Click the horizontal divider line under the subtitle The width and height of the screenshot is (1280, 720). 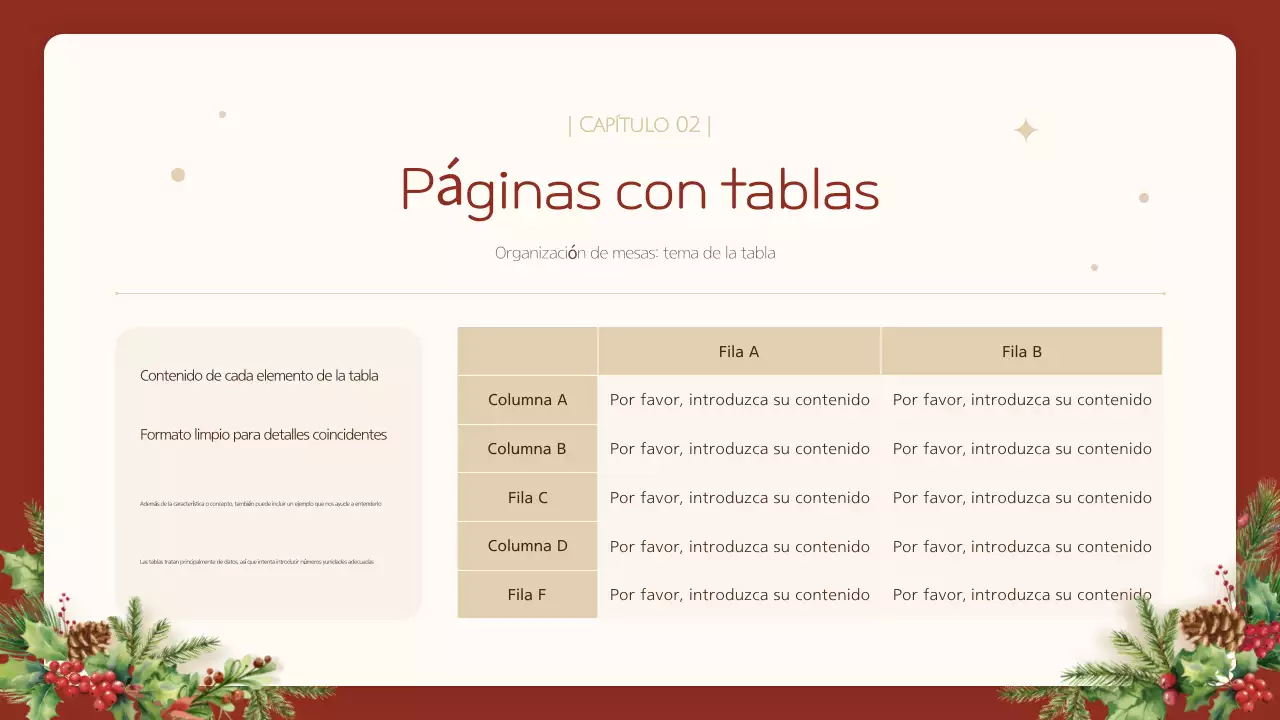coord(640,292)
